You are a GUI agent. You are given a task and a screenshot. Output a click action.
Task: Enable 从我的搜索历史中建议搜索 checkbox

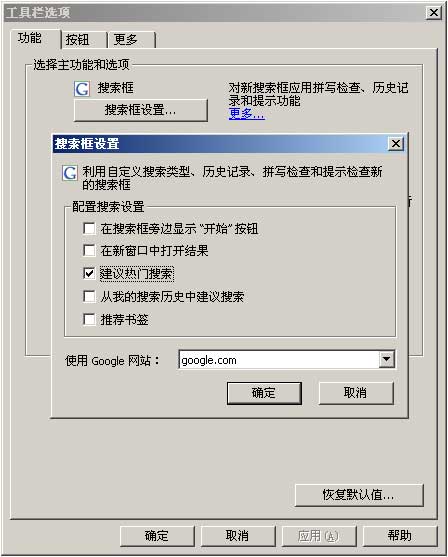[x=89, y=296]
